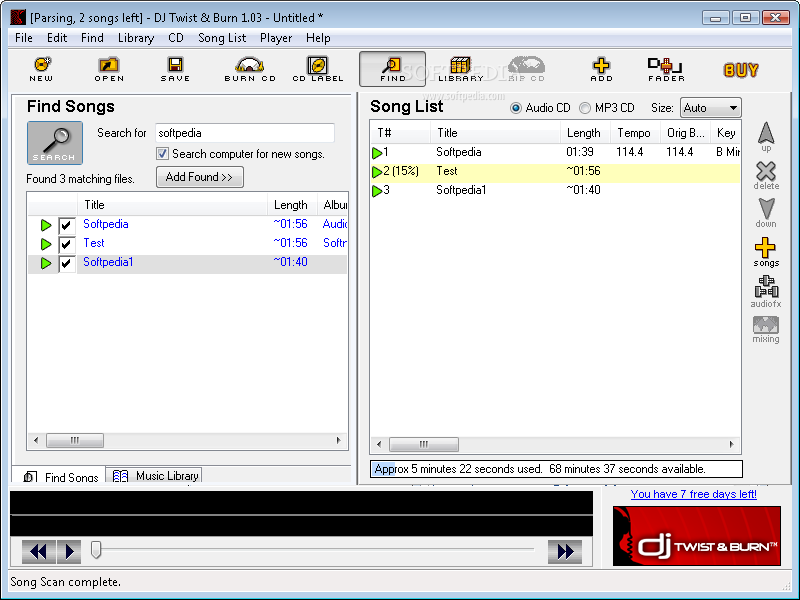The image size is (800, 600).
Task: Switch to the Find Songs tab
Action: tap(60, 476)
